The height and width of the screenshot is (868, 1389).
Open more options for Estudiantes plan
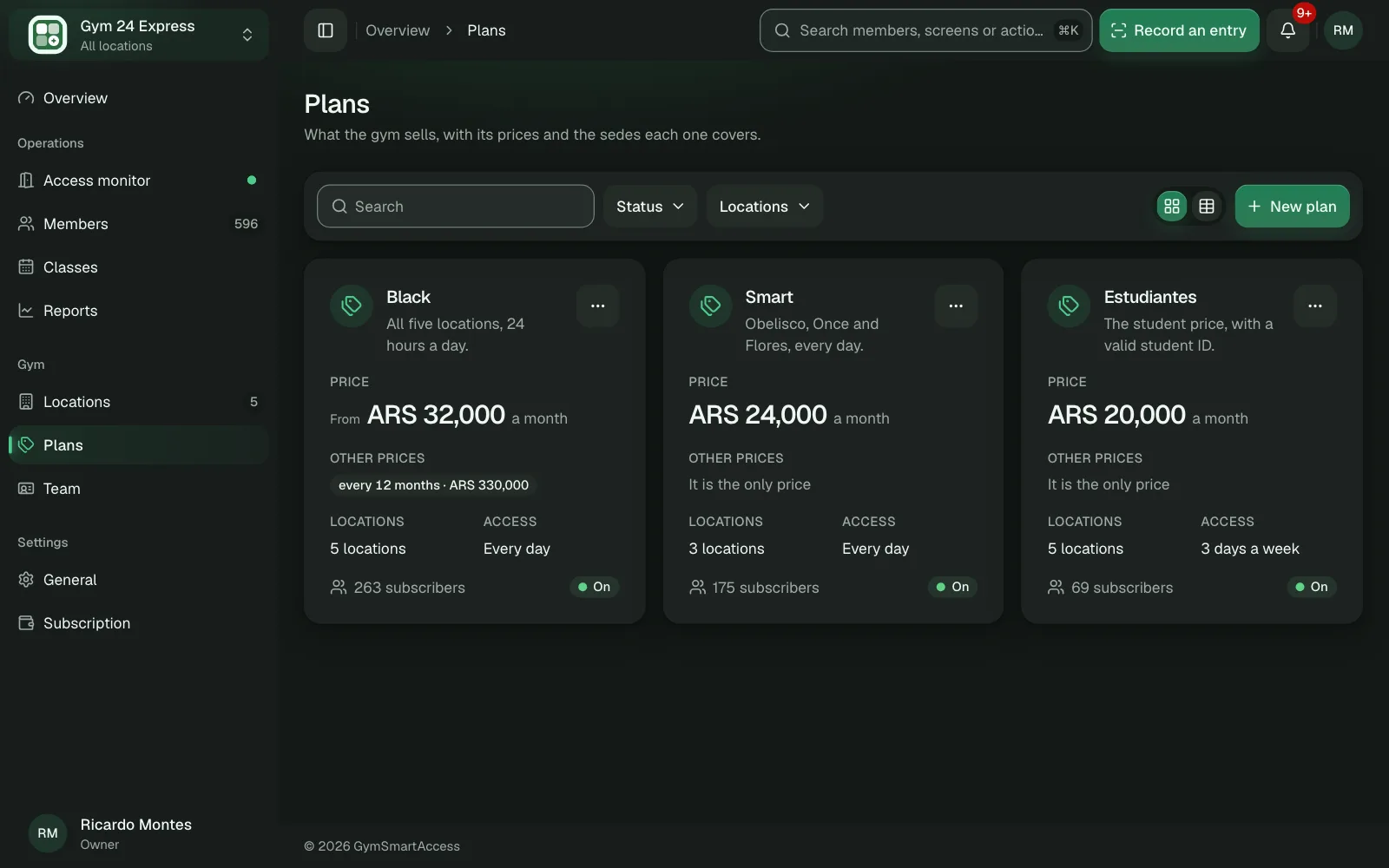(x=1314, y=306)
